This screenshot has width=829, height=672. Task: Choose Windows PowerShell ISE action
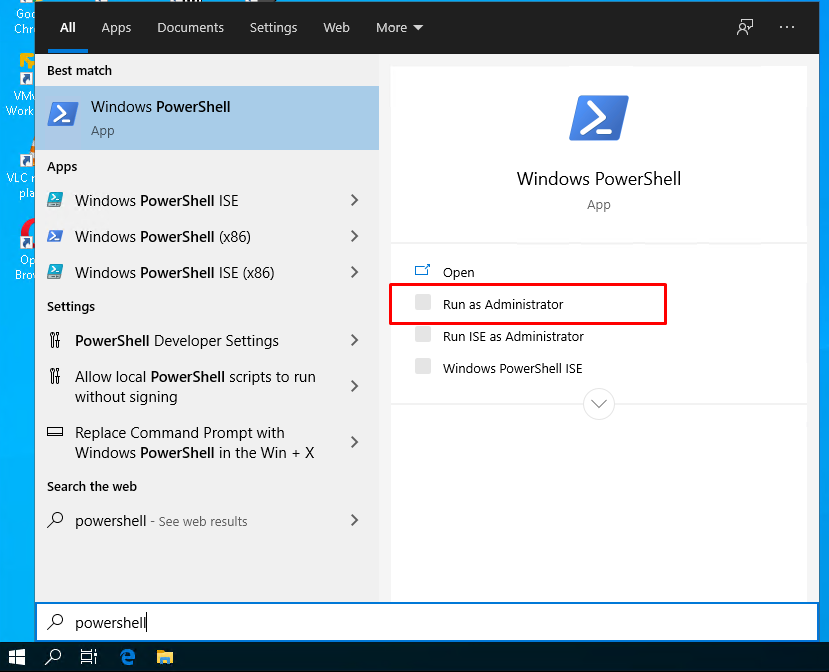click(x=512, y=369)
